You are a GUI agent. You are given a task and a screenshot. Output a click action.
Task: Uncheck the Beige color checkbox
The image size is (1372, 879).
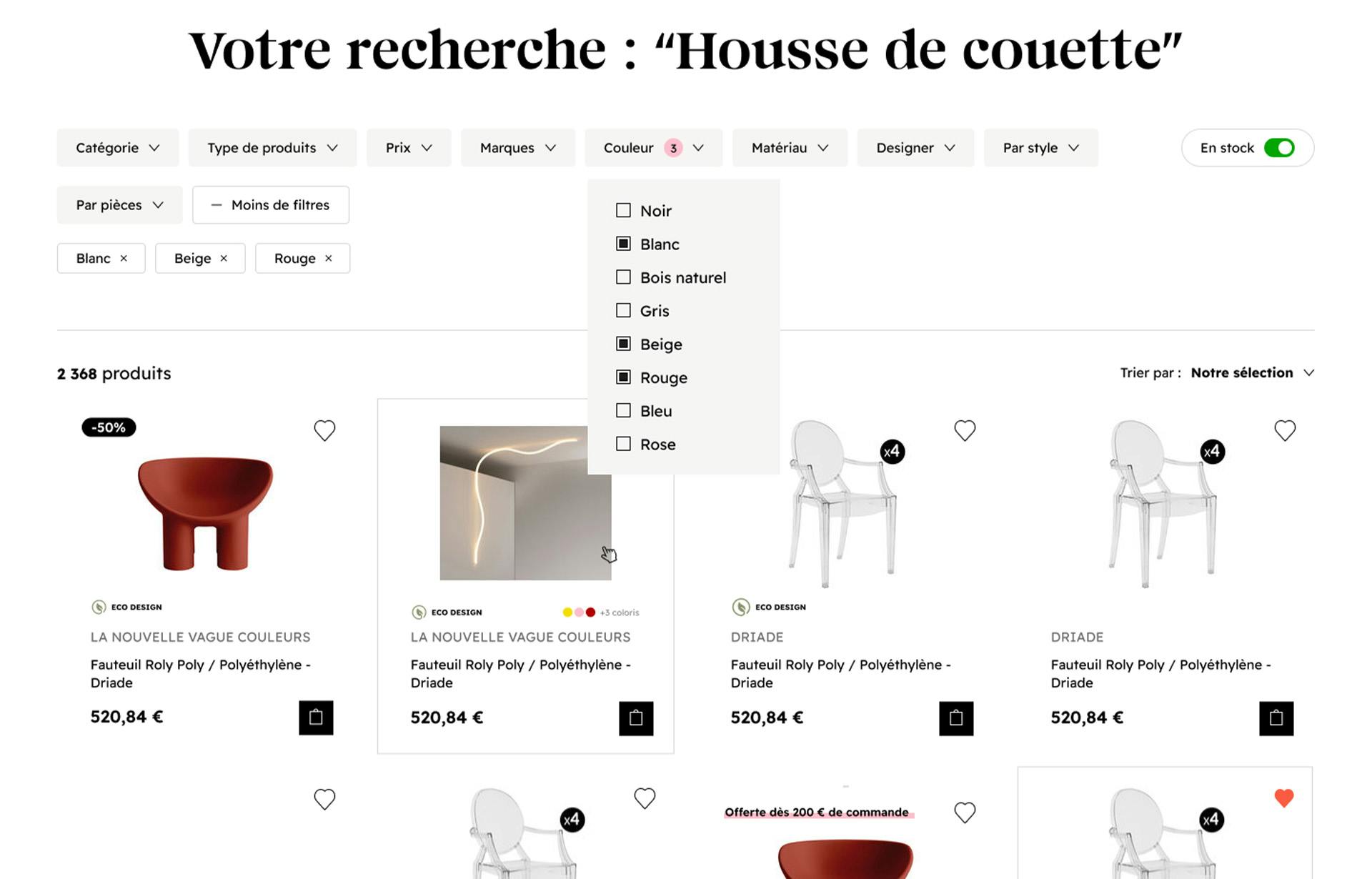623,344
